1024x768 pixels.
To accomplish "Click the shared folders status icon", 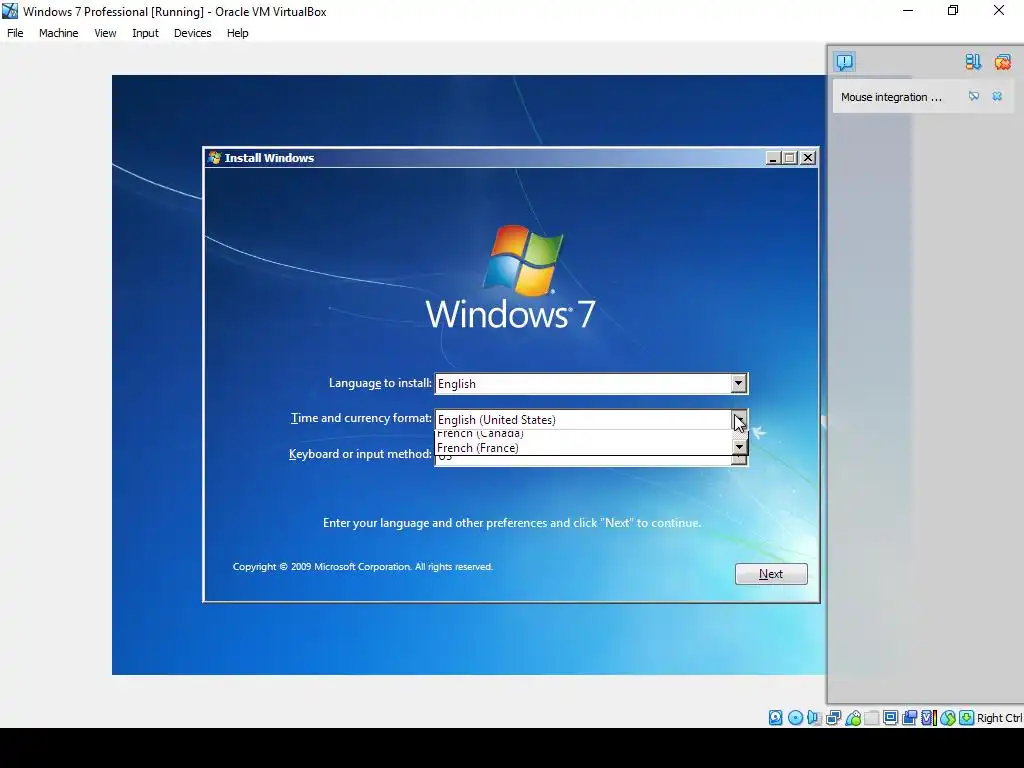I will point(872,718).
